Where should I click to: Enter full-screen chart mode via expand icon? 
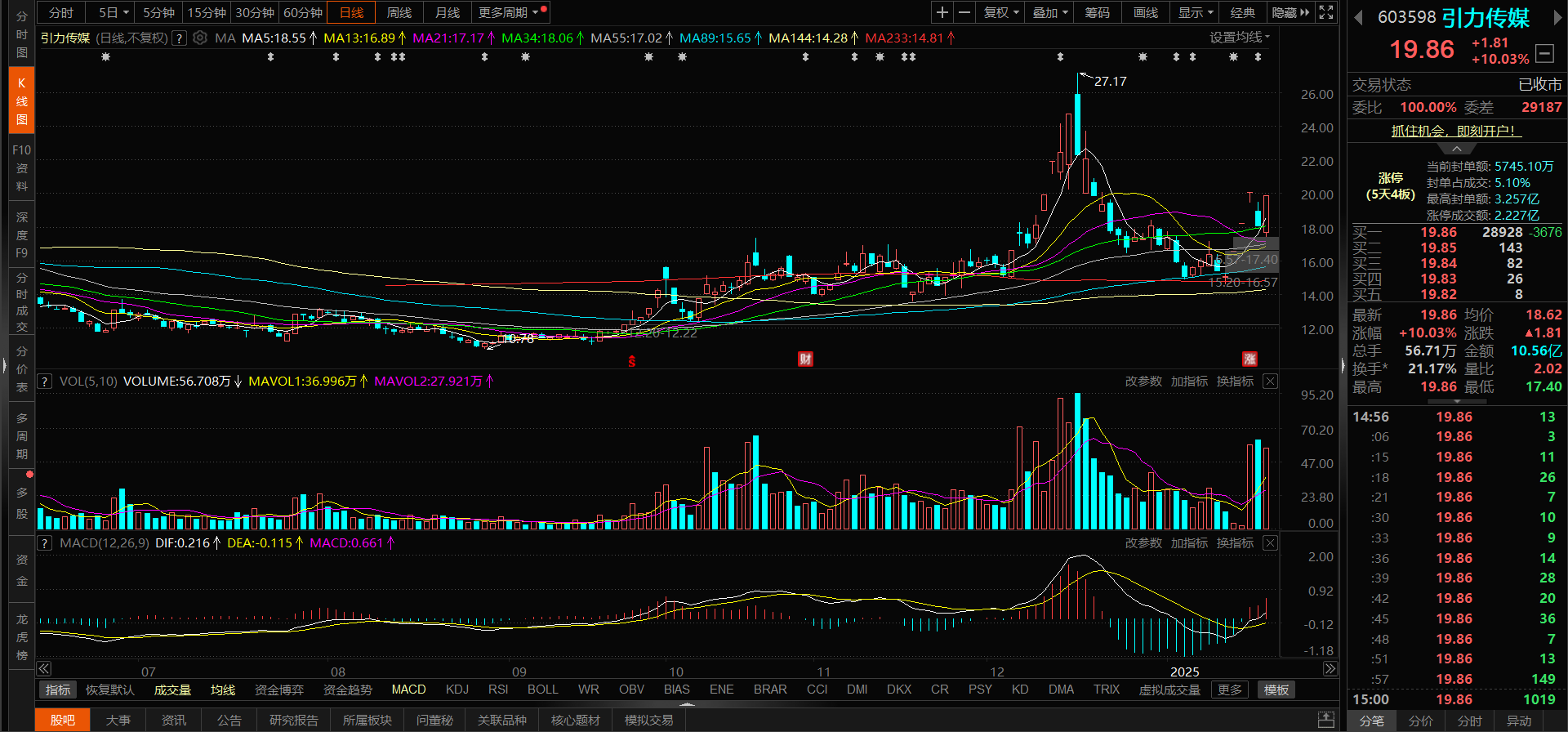[1326, 12]
